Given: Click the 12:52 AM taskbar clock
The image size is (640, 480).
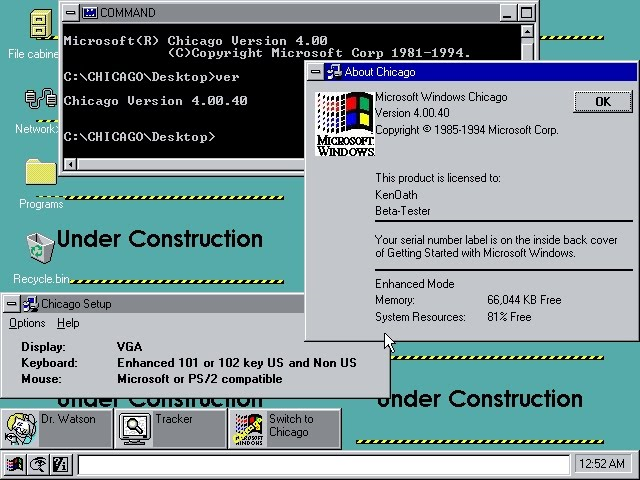Looking at the screenshot, I should (602, 464).
